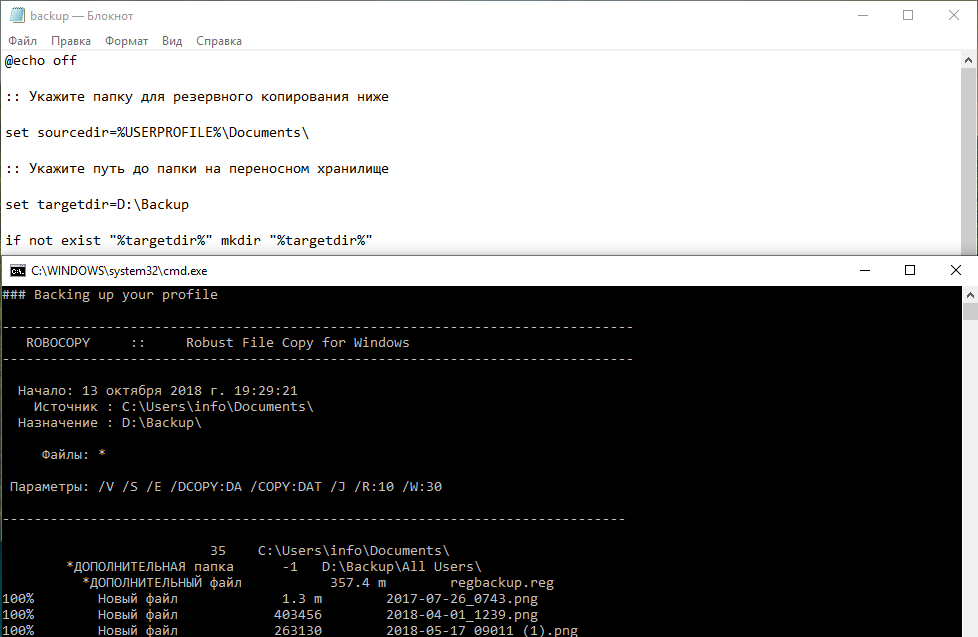Click the Notepad icon in the backup title bar
The height and width of the screenshot is (637, 978).
[17, 15]
